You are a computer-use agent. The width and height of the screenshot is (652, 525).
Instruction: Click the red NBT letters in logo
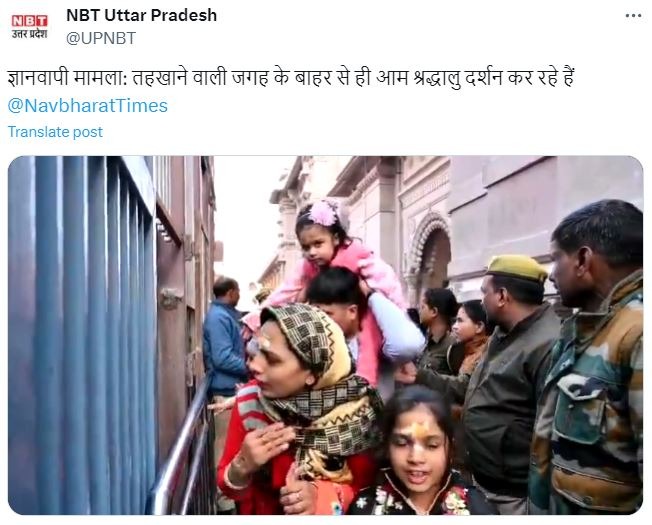pyautogui.click(x=30, y=21)
